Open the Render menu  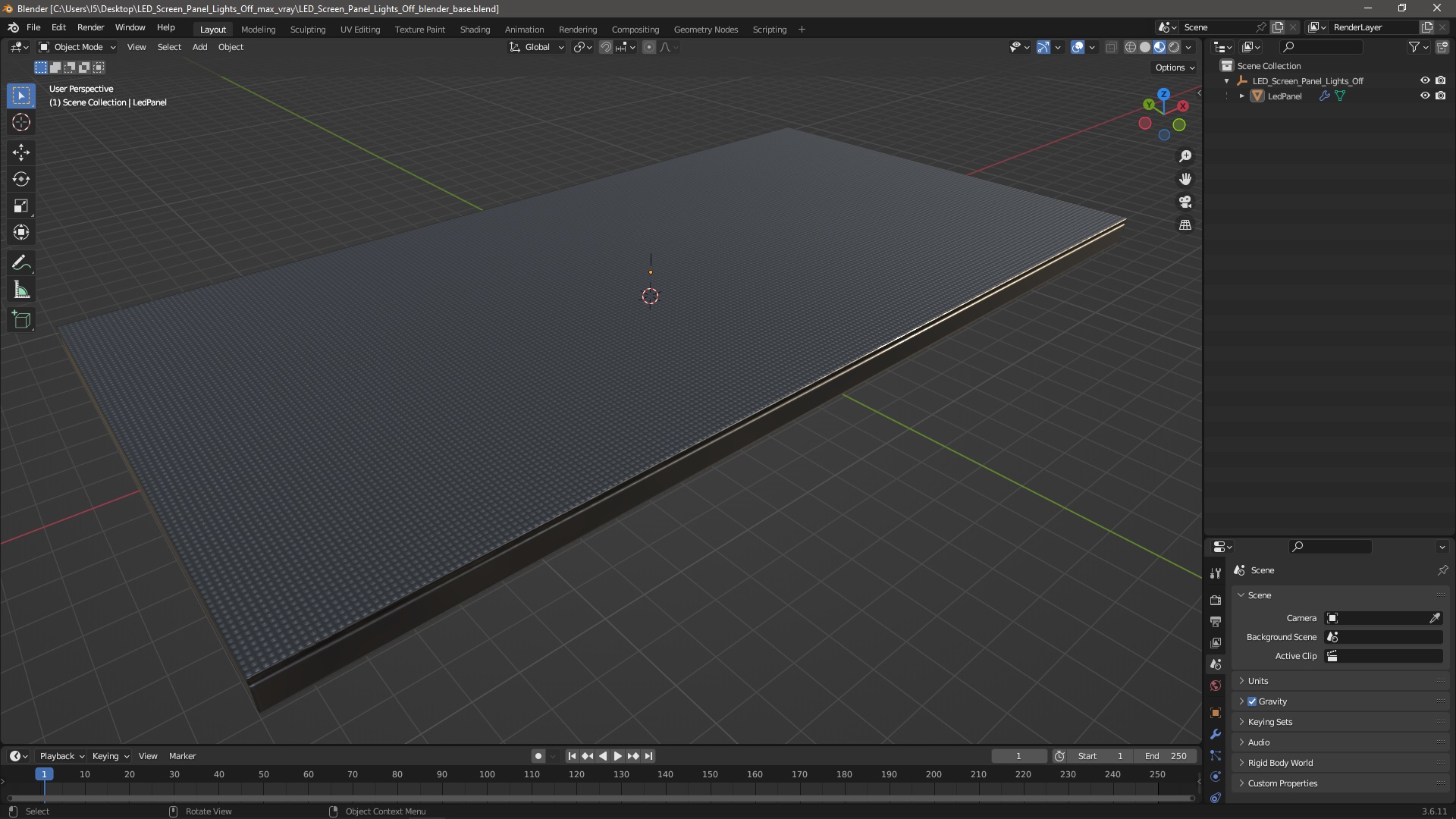point(90,27)
